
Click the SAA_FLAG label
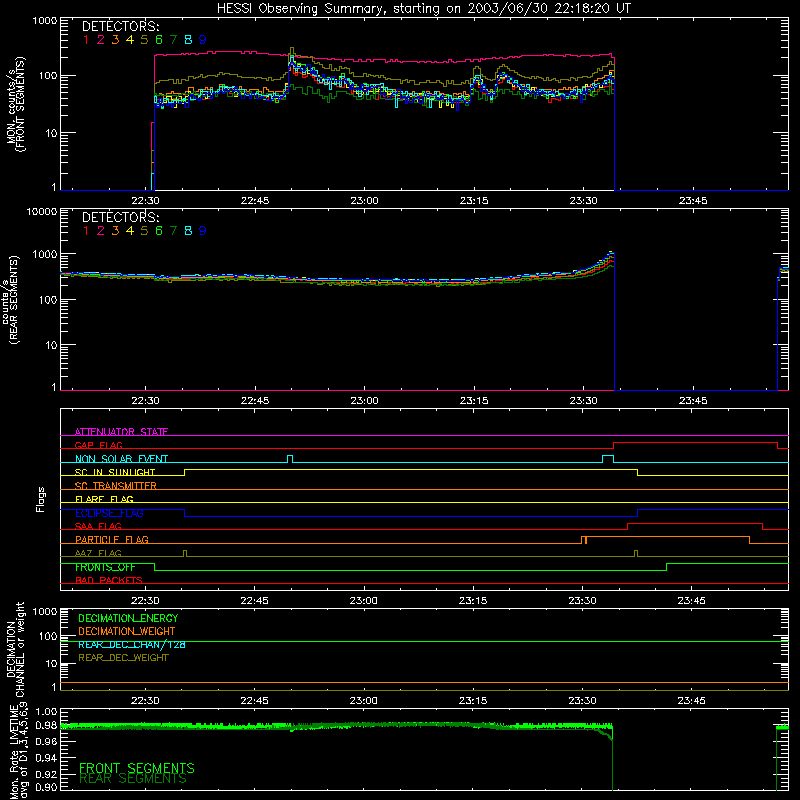click(98, 526)
